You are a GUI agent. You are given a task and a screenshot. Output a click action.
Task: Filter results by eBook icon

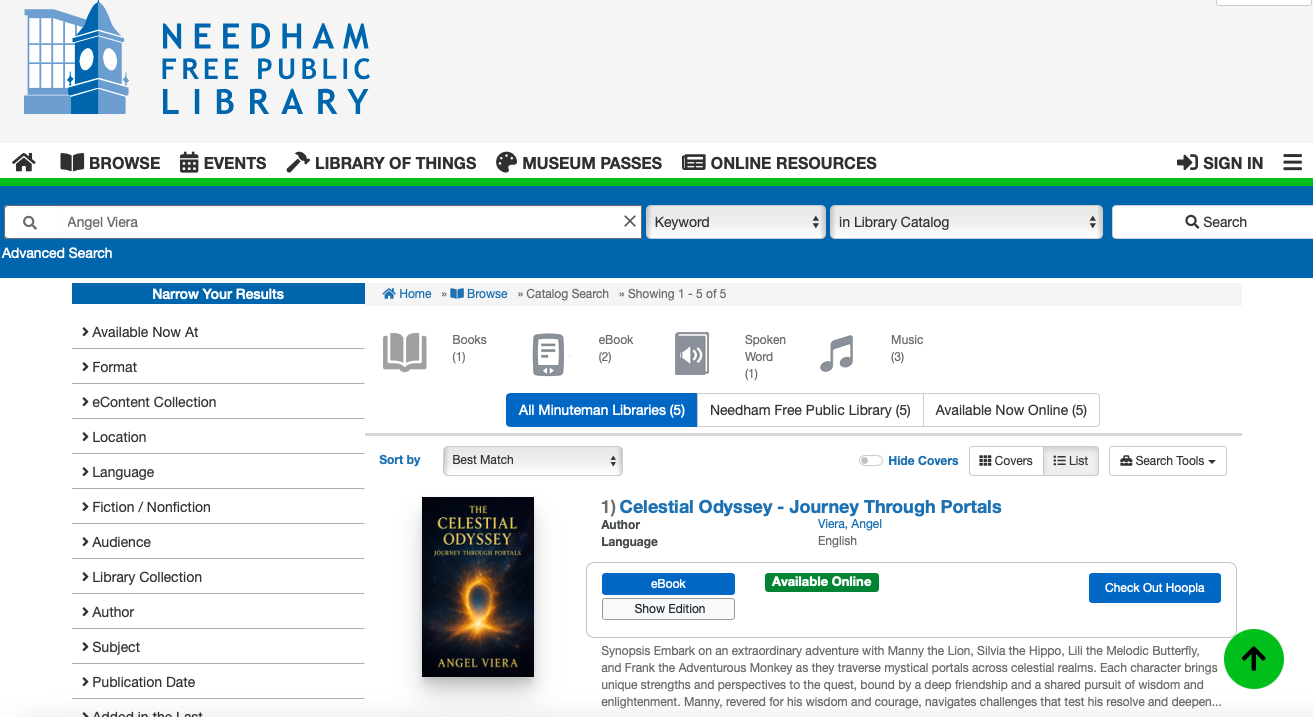(547, 354)
